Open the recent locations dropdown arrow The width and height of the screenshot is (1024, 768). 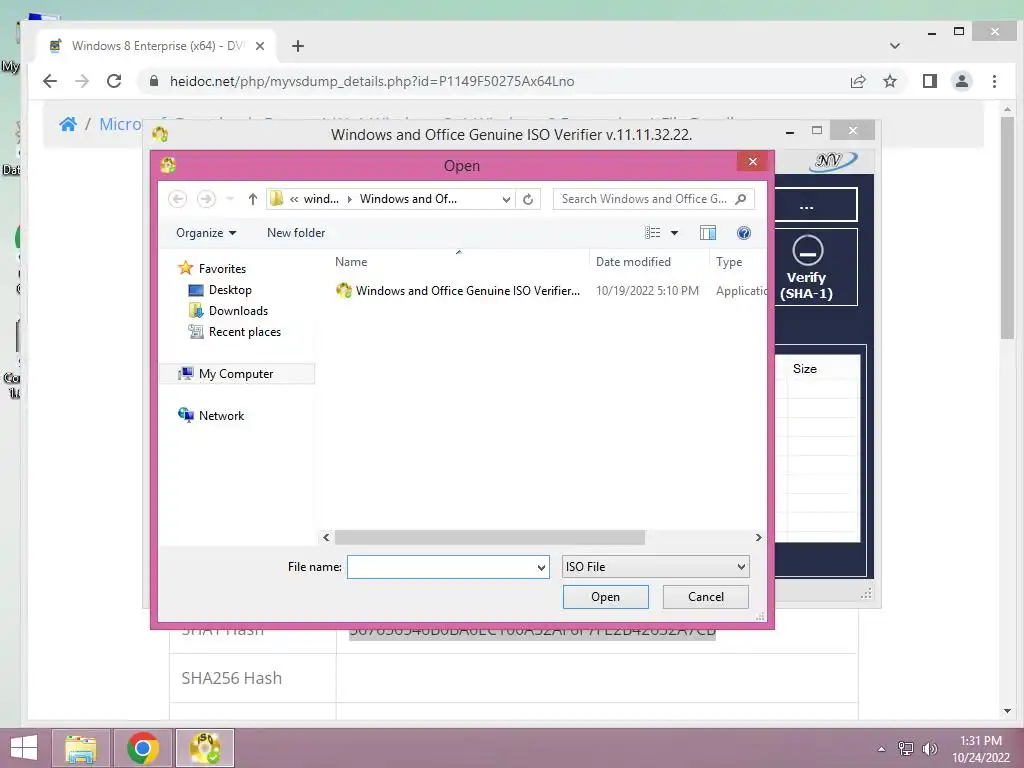click(x=230, y=199)
